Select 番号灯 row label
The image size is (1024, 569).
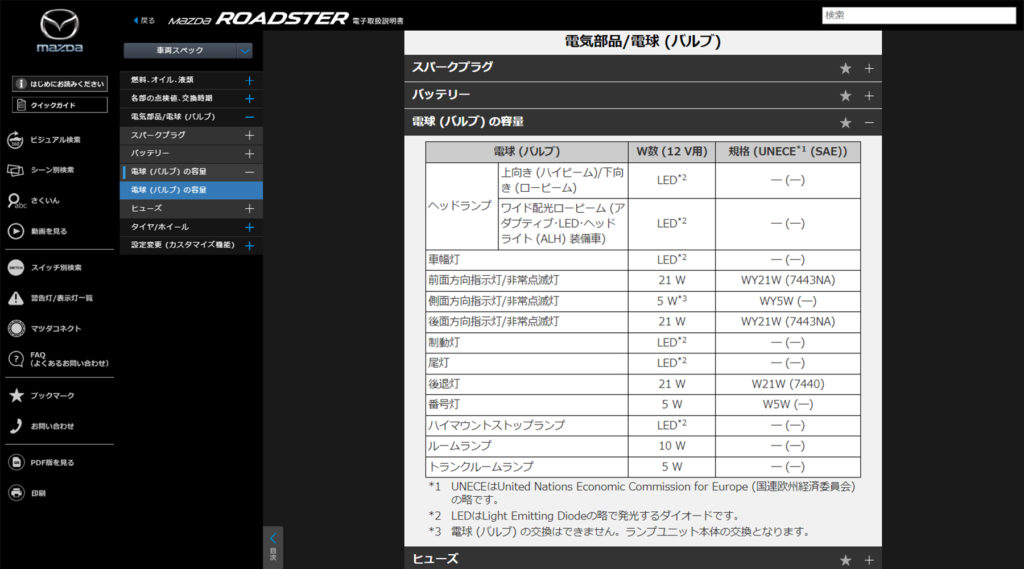click(444, 404)
